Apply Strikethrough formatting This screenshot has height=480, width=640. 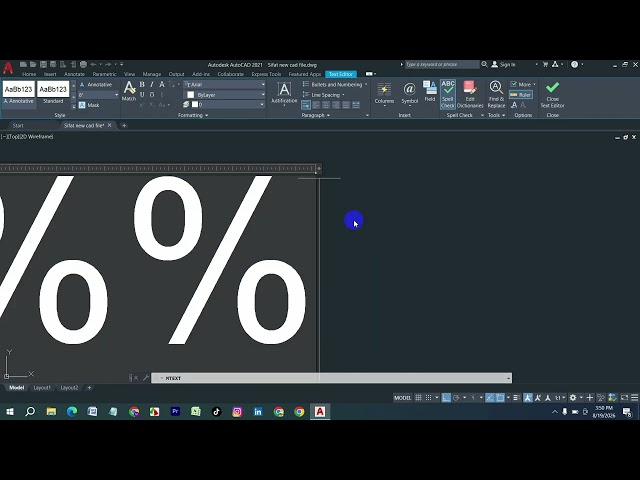point(162,84)
